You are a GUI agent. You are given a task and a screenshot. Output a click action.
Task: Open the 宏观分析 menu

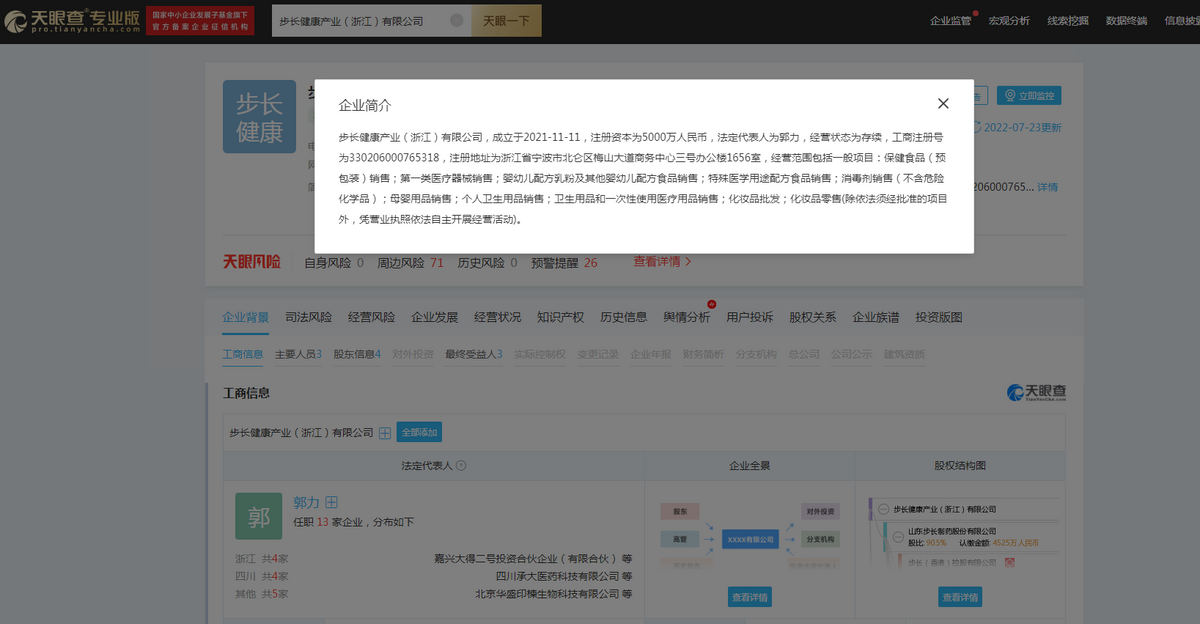click(1009, 20)
